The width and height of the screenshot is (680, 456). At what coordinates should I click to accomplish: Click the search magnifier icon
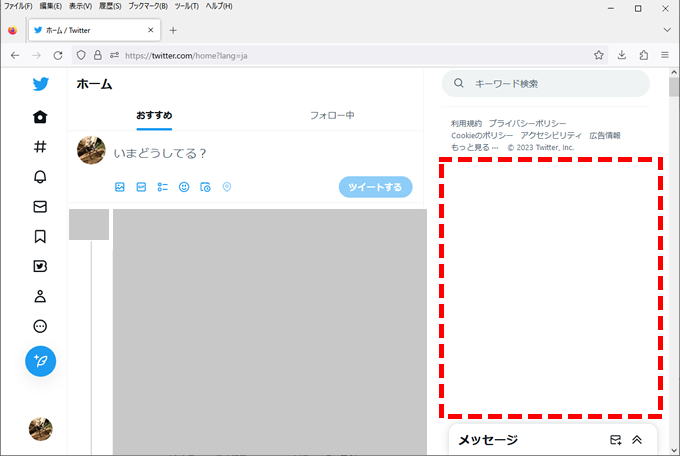click(459, 83)
